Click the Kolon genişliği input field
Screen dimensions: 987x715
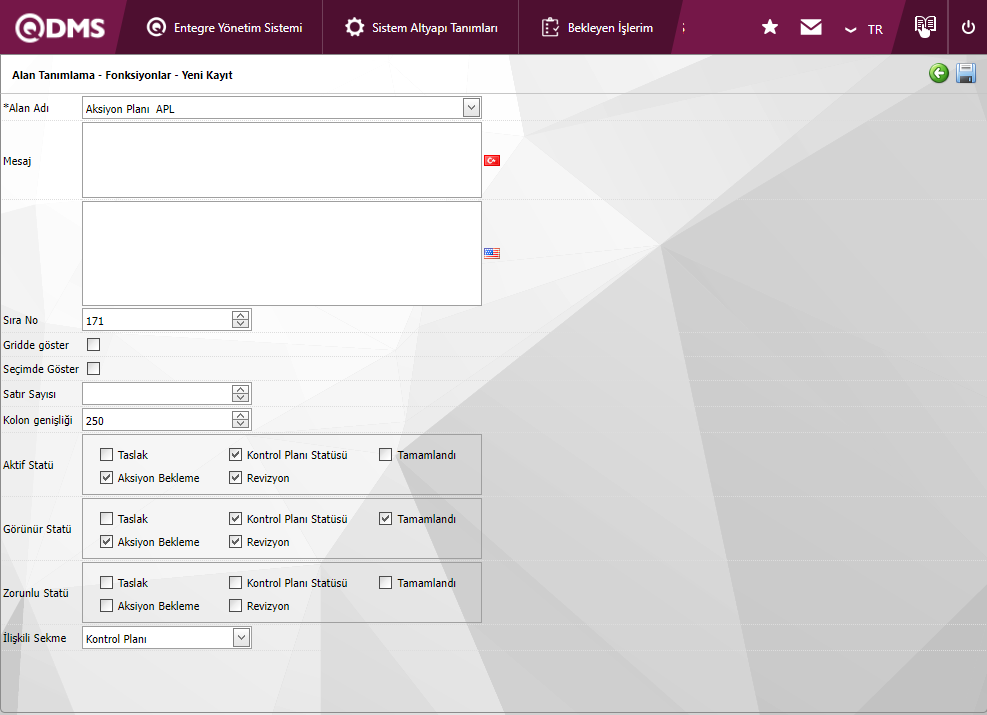click(157, 421)
